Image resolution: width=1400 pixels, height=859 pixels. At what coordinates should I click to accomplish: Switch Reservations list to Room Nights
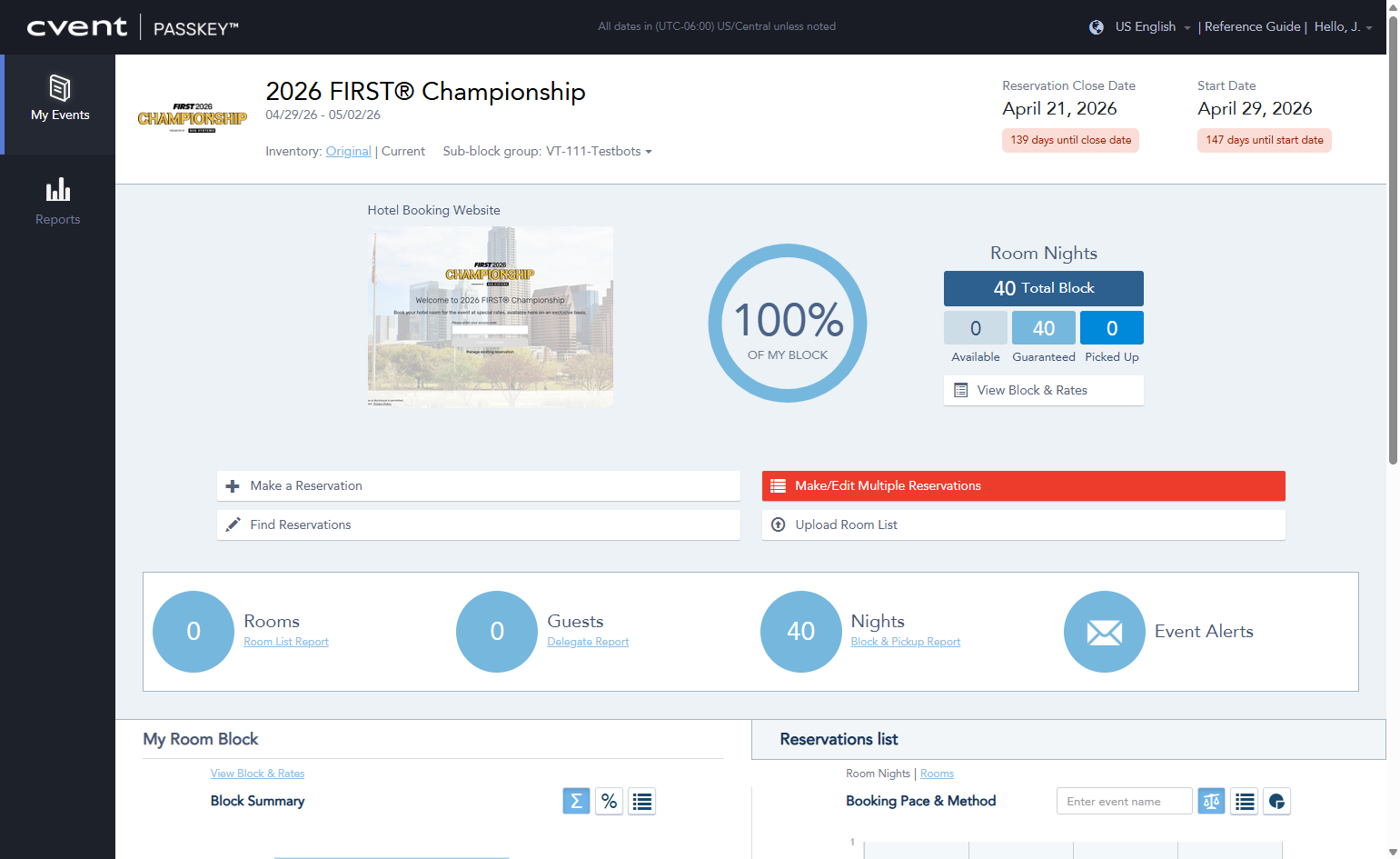(878, 774)
